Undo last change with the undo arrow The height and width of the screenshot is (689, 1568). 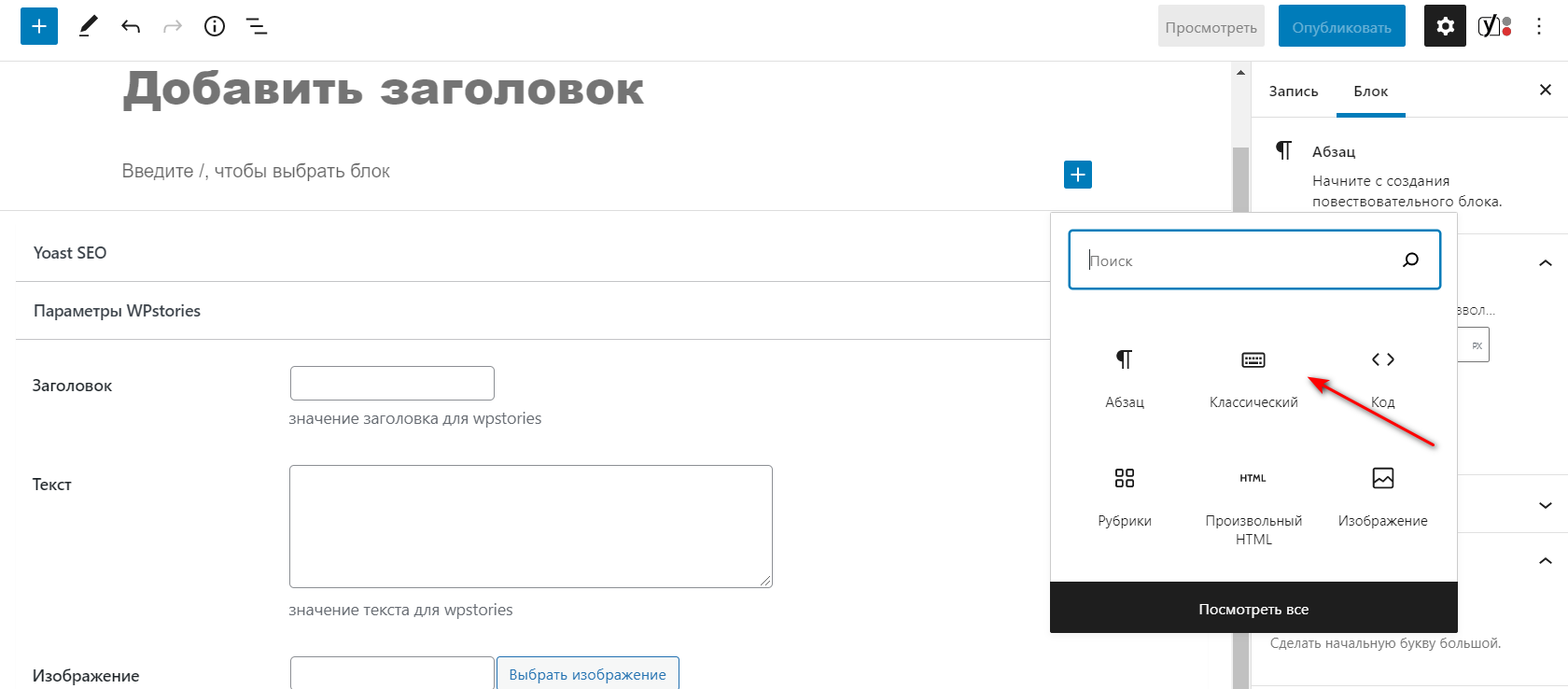tap(131, 26)
